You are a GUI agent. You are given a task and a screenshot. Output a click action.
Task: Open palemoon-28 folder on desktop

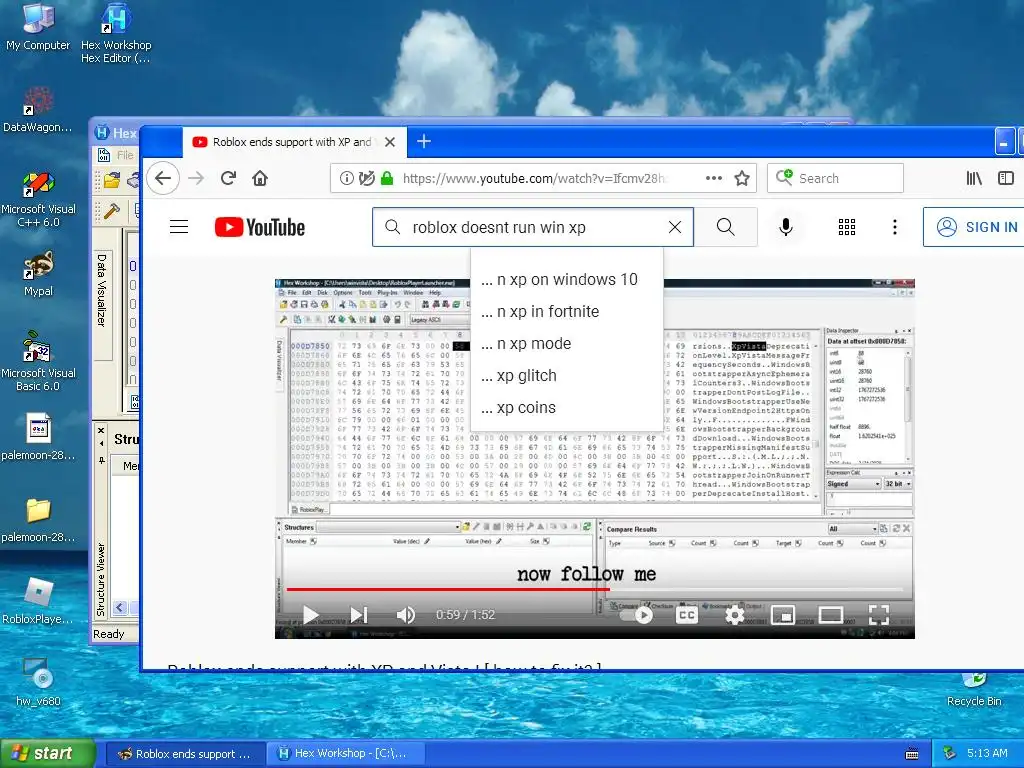pos(38,519)
